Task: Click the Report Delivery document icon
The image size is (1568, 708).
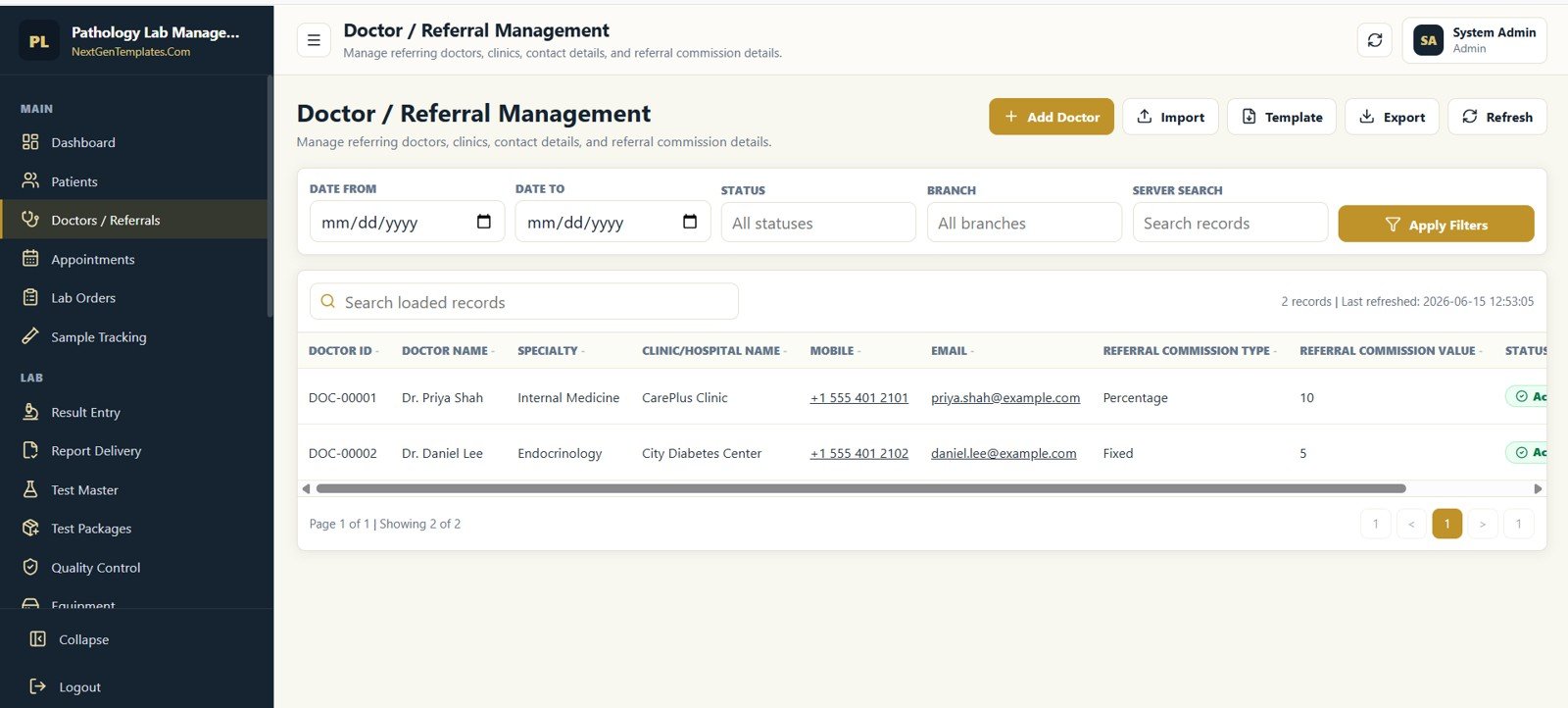Action: (x=30, y=450)
